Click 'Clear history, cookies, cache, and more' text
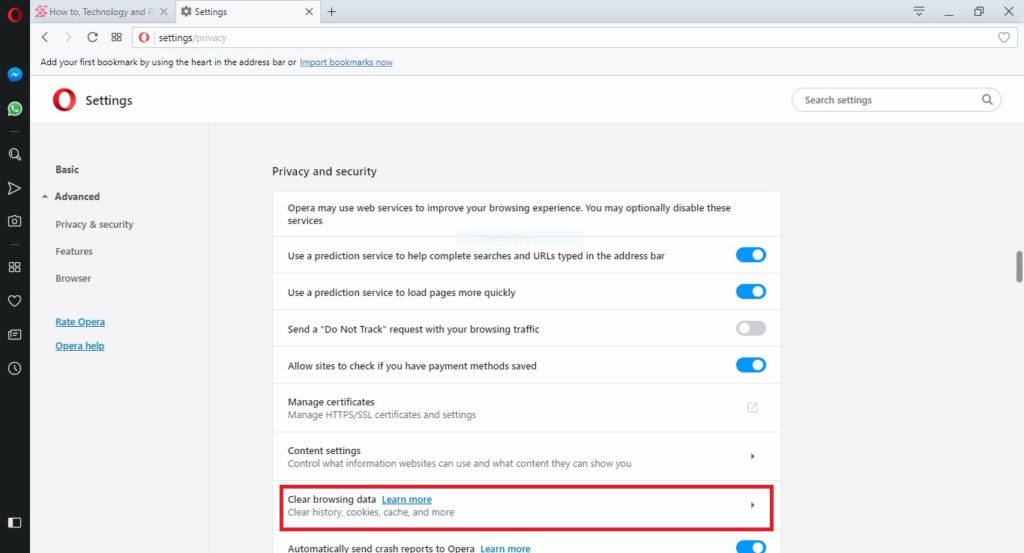Image resolution: width=1024 pixels, height=553 pixels. [371, 513]
